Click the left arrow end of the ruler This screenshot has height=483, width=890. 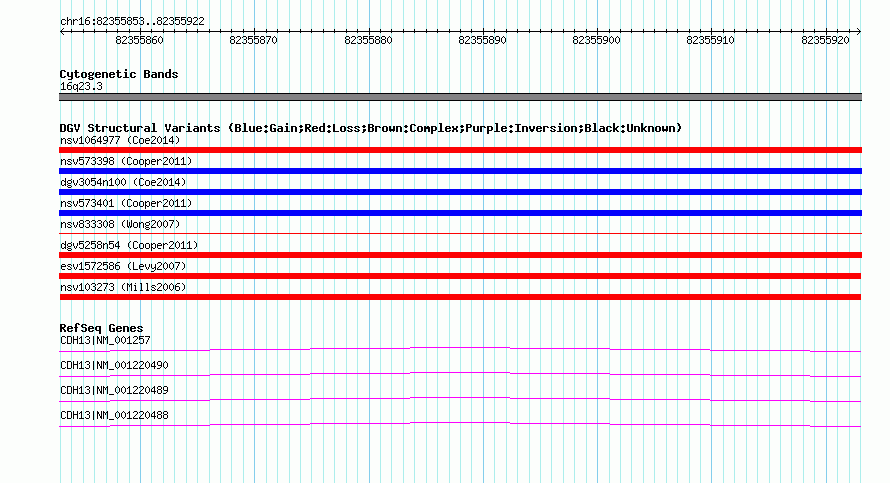[x=62, y=32]
